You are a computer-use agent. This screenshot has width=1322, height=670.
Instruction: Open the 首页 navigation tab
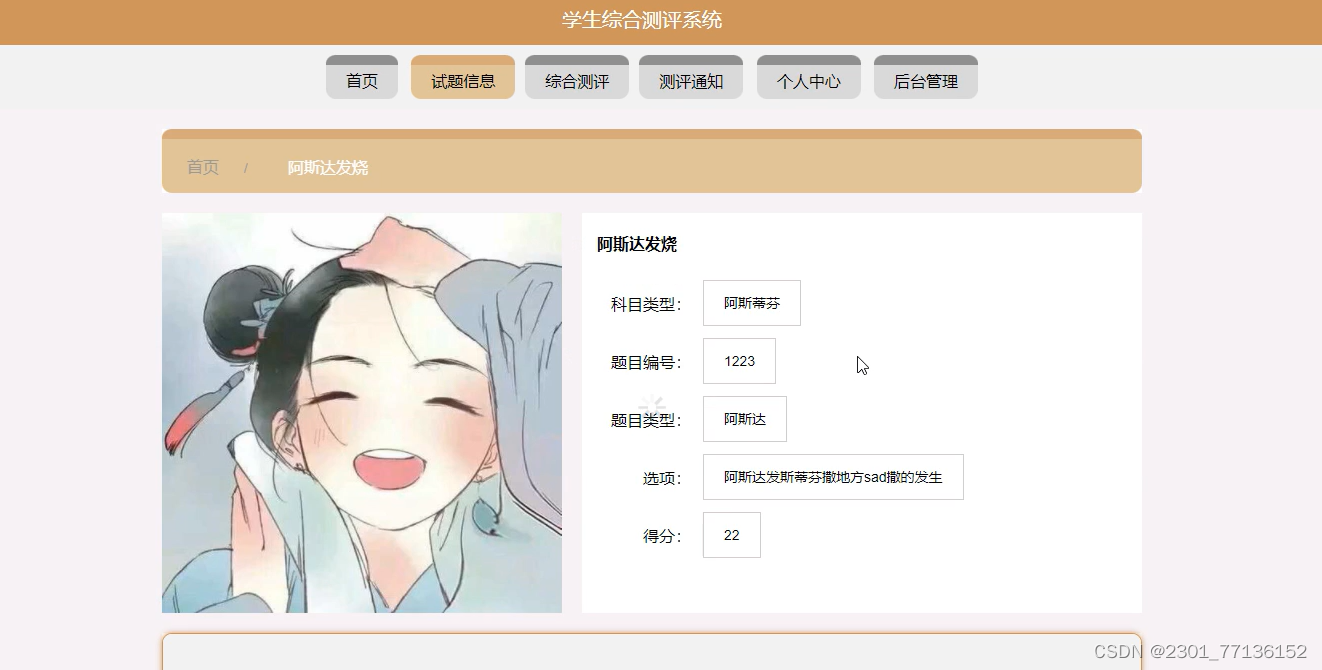pyautogui.click(x=361, y=76)
